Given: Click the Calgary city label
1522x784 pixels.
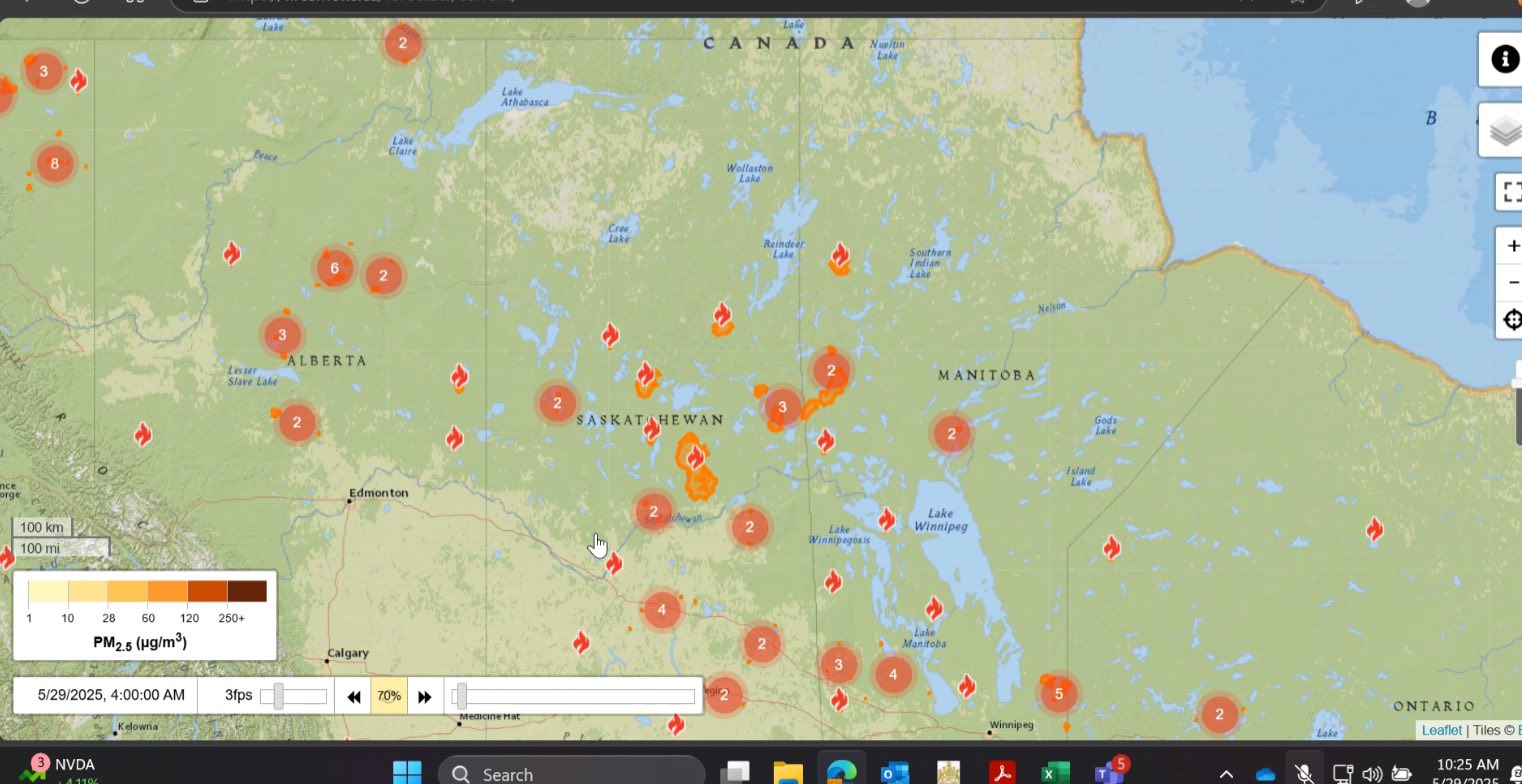Looking at the screenshot, I should coord(348,653).
